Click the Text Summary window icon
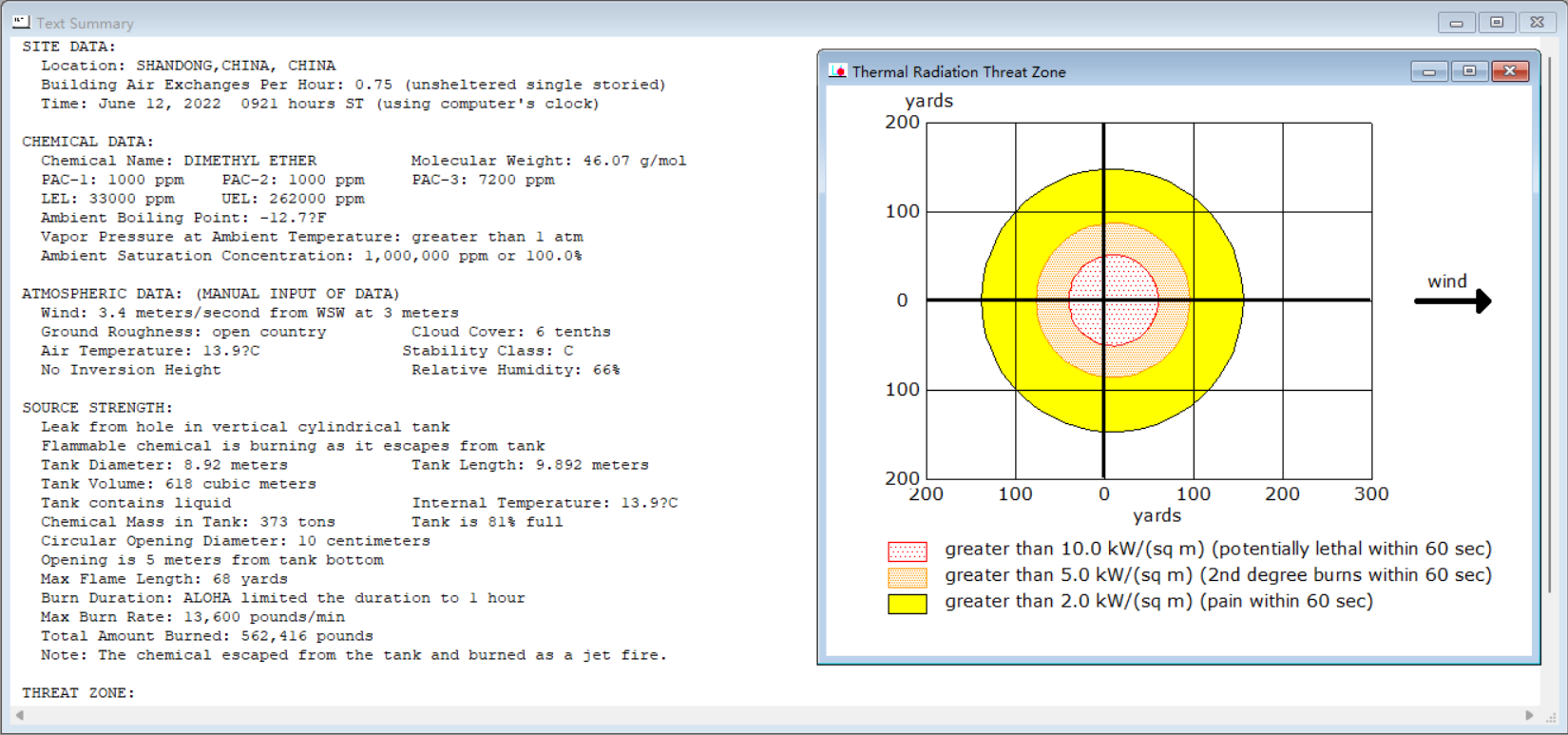 coord(21,22)
